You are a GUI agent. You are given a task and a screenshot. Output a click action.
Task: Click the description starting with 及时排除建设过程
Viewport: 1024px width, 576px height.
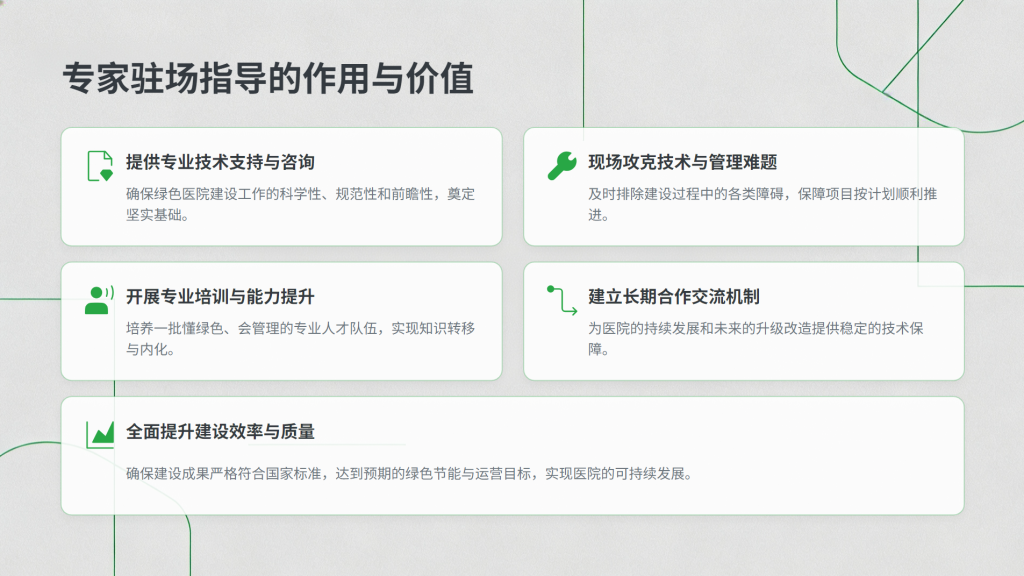[x=762, y=204]
